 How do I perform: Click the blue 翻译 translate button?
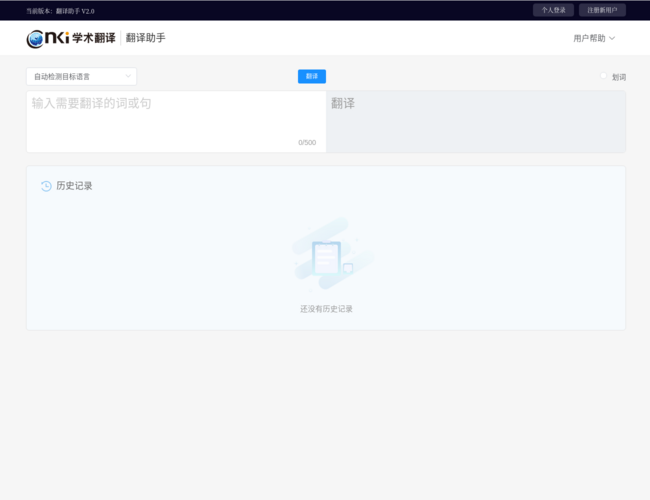click(312, 76)
